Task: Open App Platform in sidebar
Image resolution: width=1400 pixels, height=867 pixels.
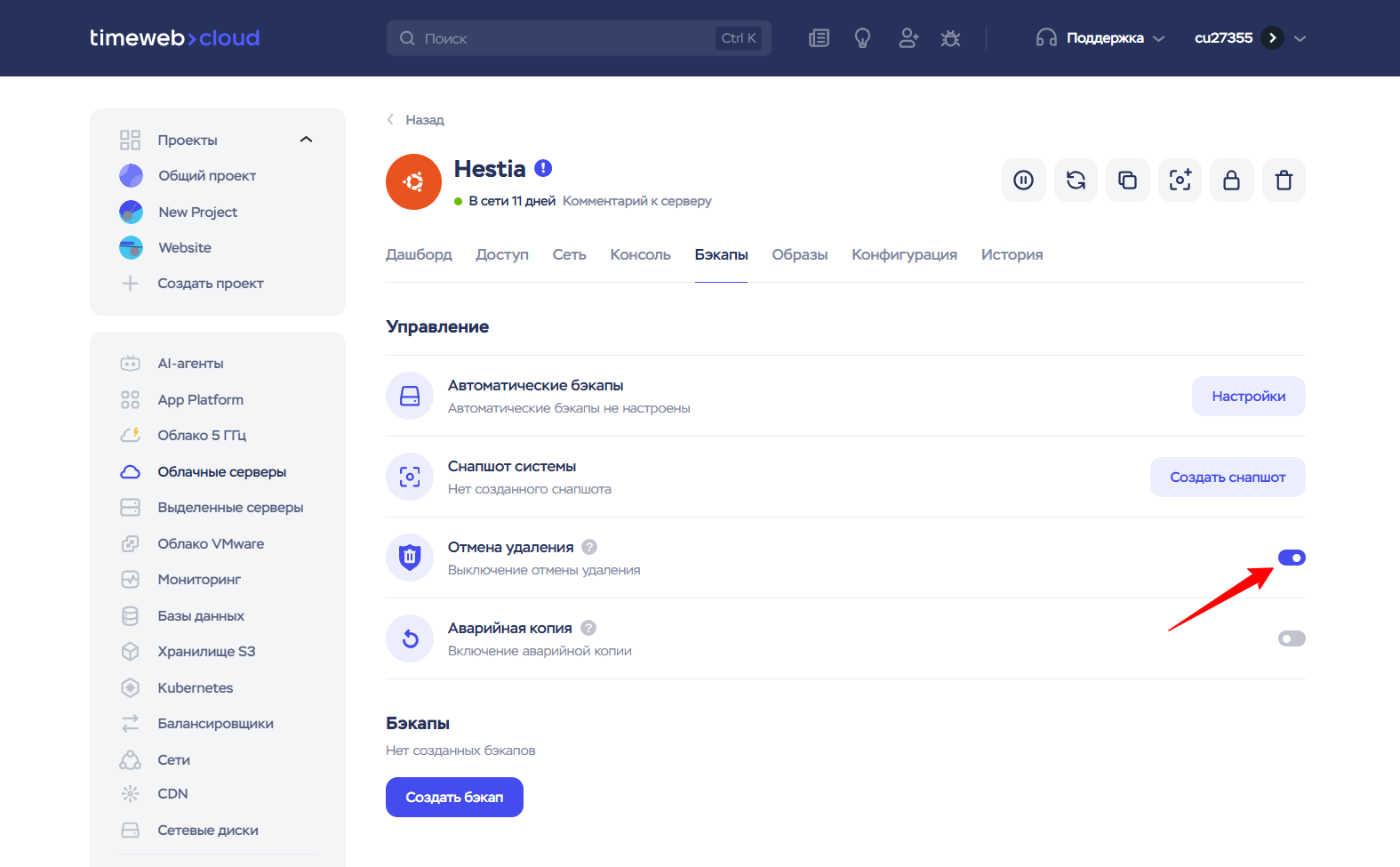Action: pyautogui.click(x=200, y=399)
